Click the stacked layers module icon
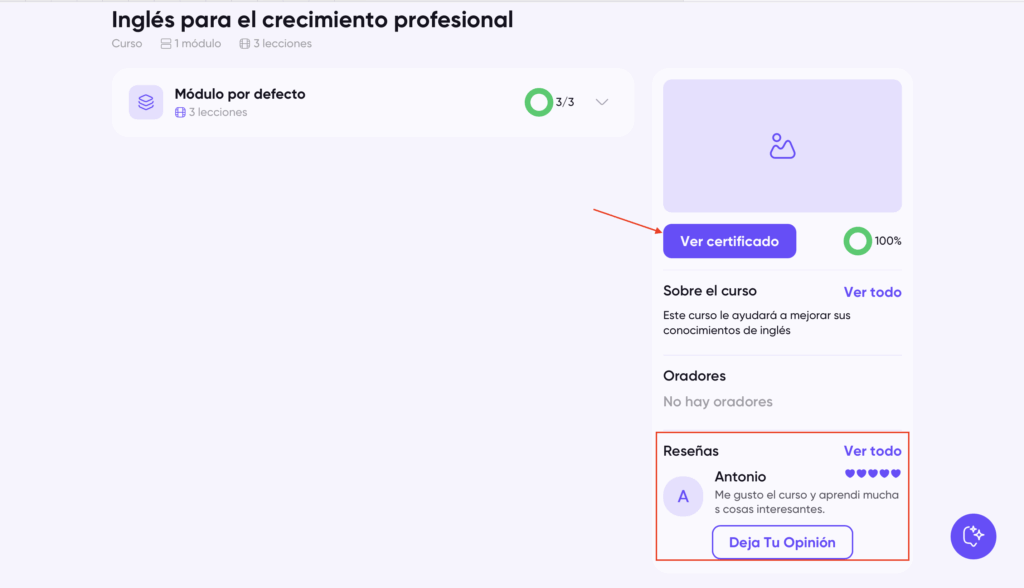1024x588 pixels. [146, 102]
